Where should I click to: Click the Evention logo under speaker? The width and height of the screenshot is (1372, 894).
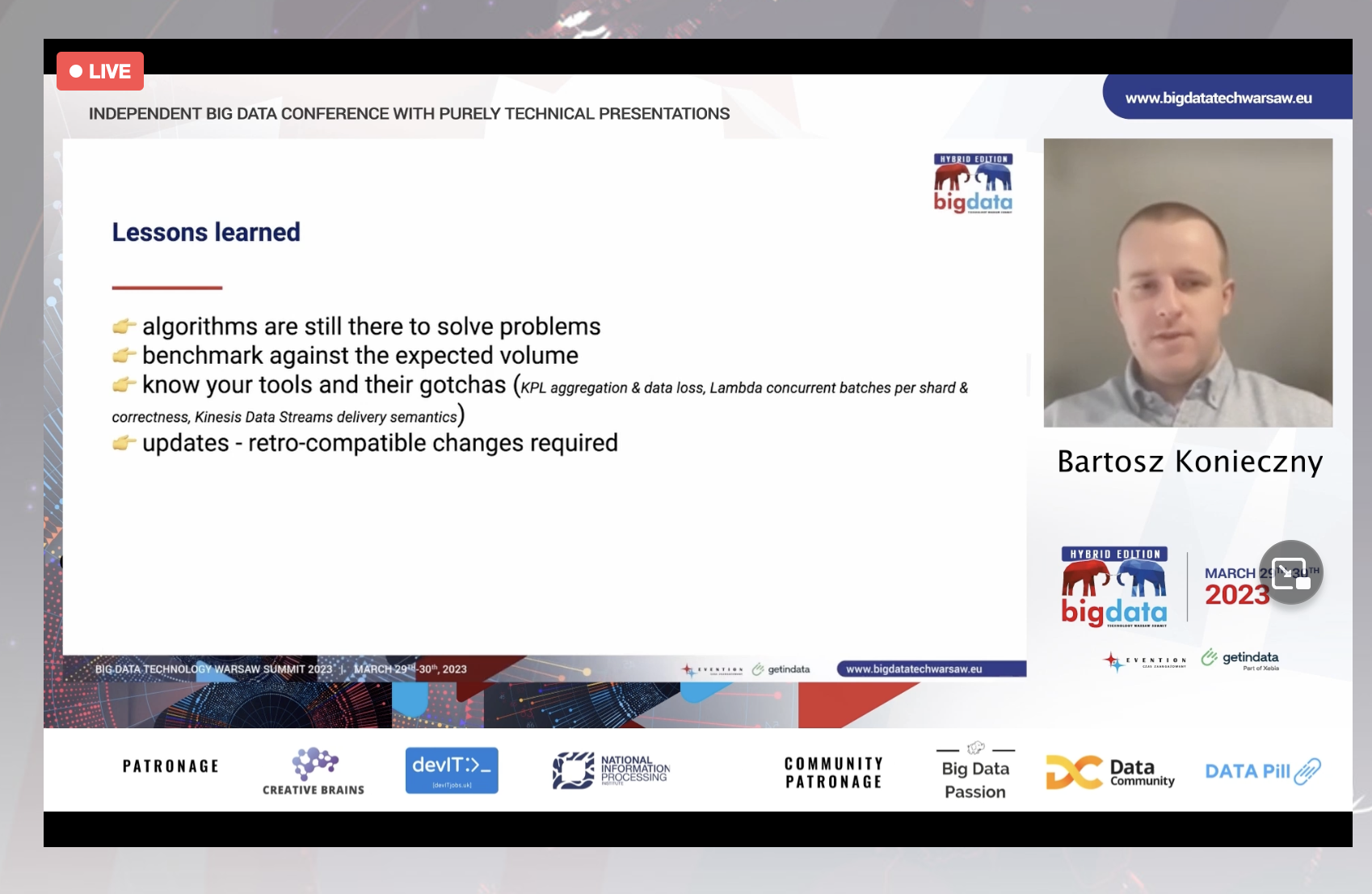click(x=1145, y=662)
